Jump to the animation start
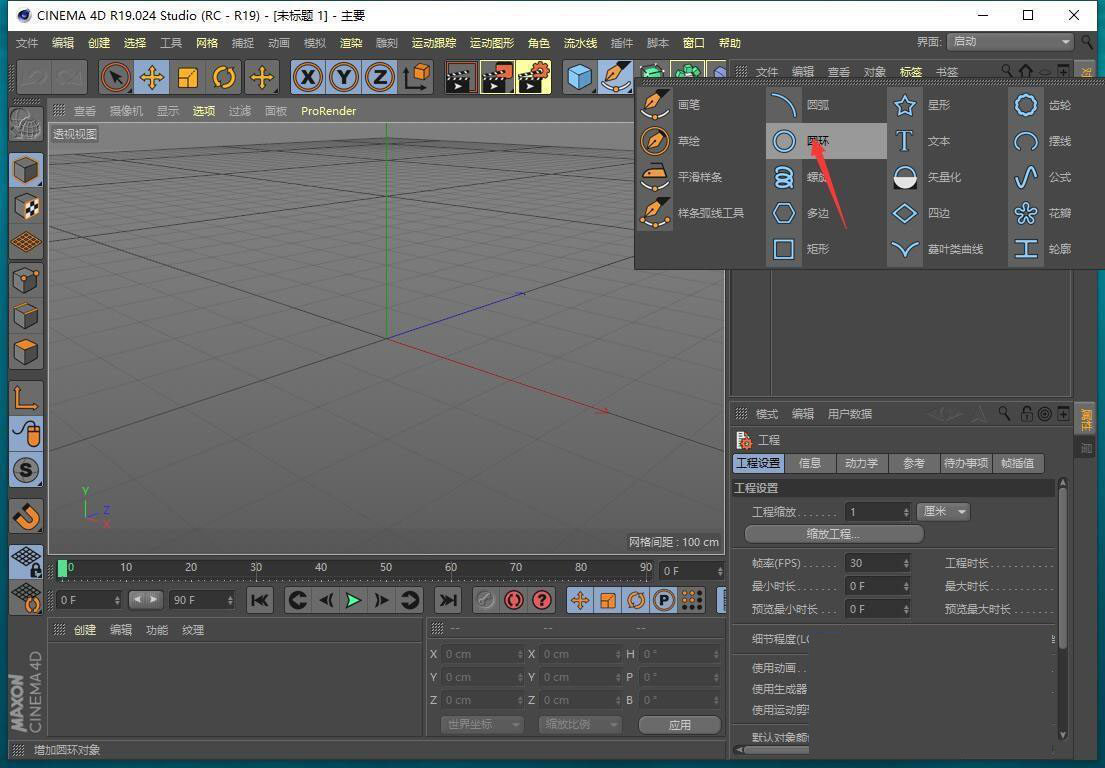Image resolution: width=1105 pixels, height=768 pixels. (x=259, y=600)
